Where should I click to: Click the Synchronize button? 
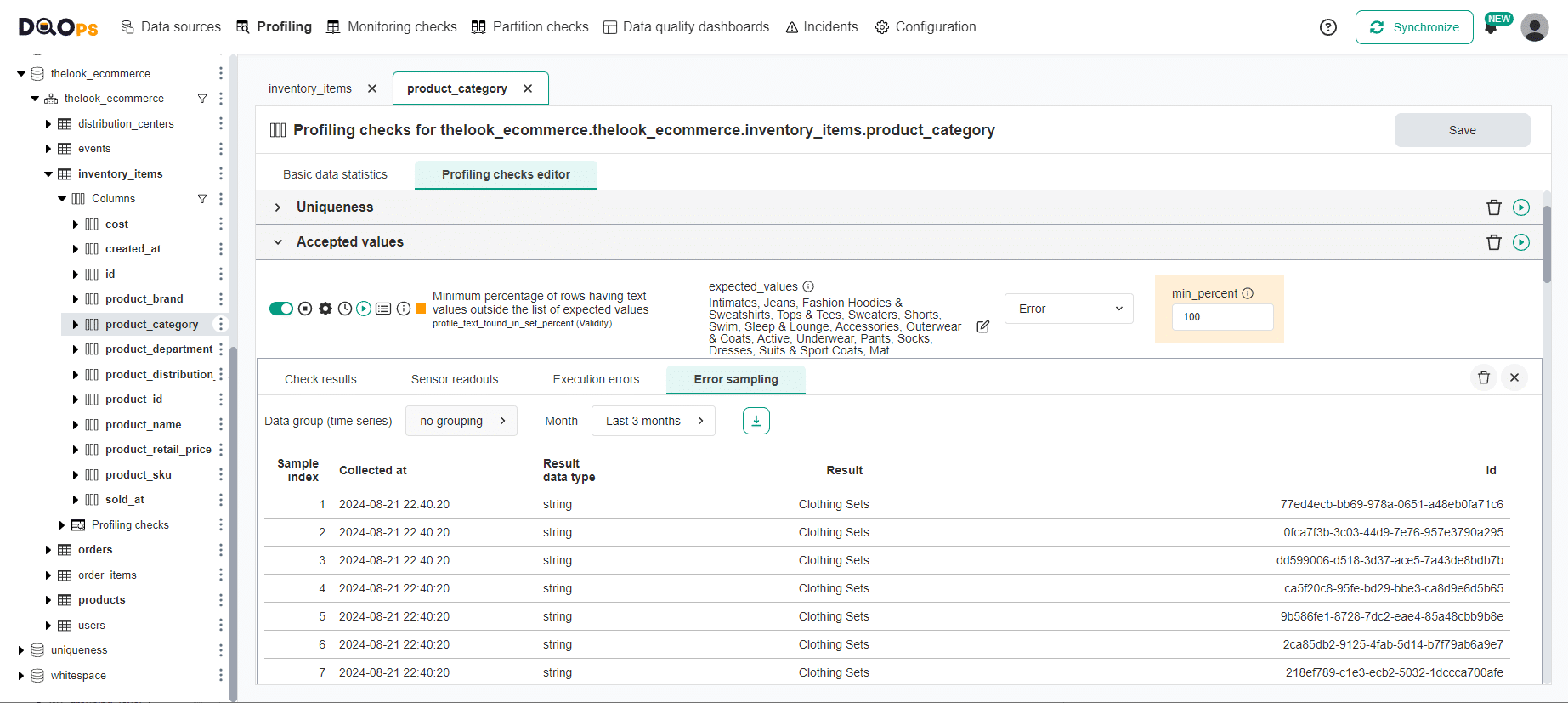[1414, 27]
